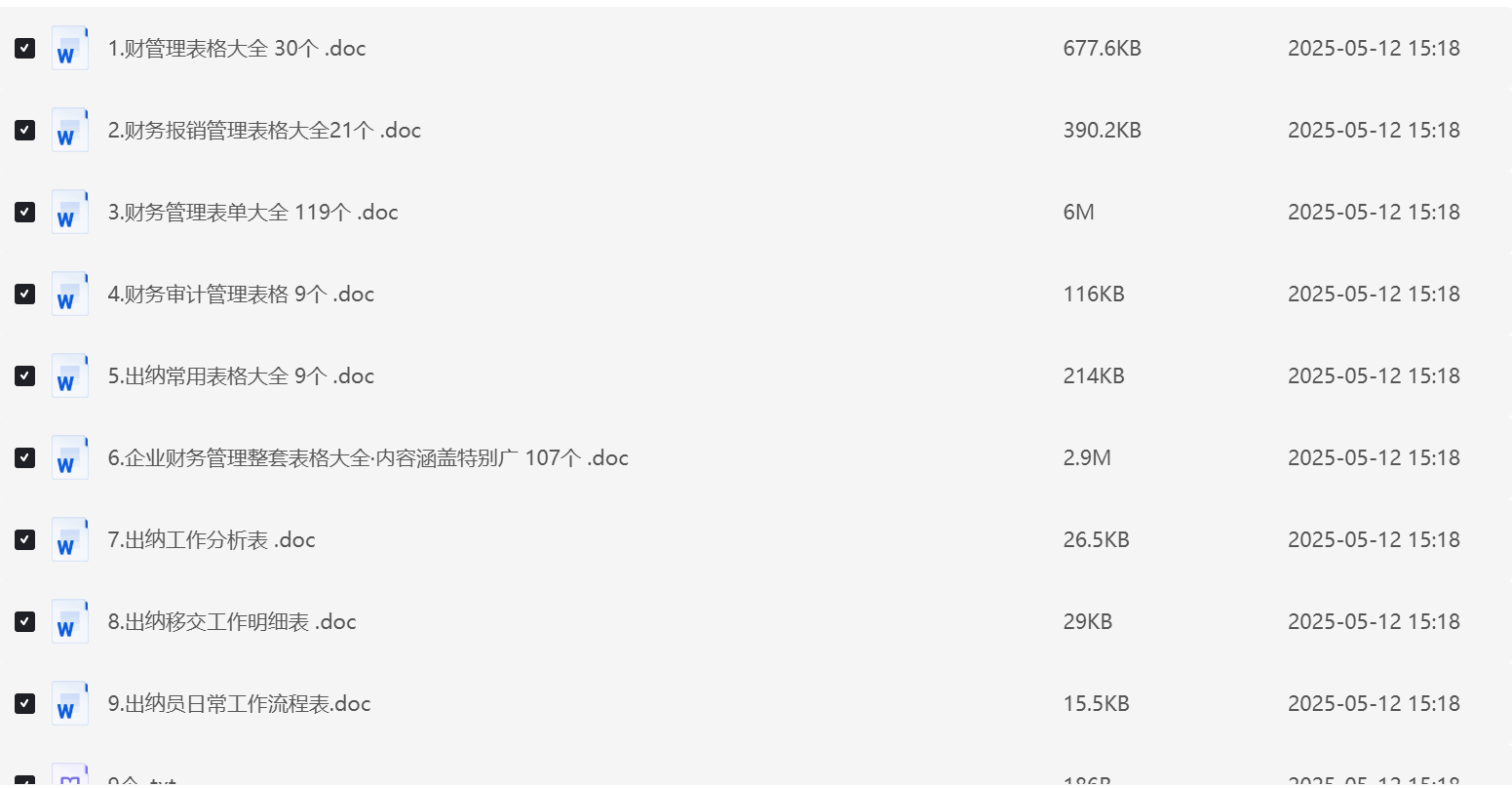Click the Word icon for 8.出纳移交工作明细表

(x=69, y=621)
